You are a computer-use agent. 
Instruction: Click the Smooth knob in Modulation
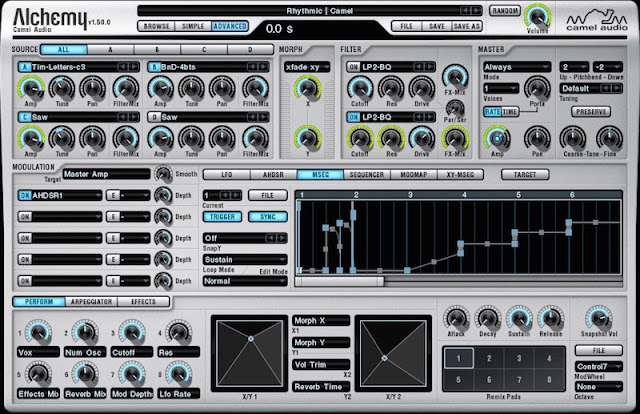[x=163, y=174]
